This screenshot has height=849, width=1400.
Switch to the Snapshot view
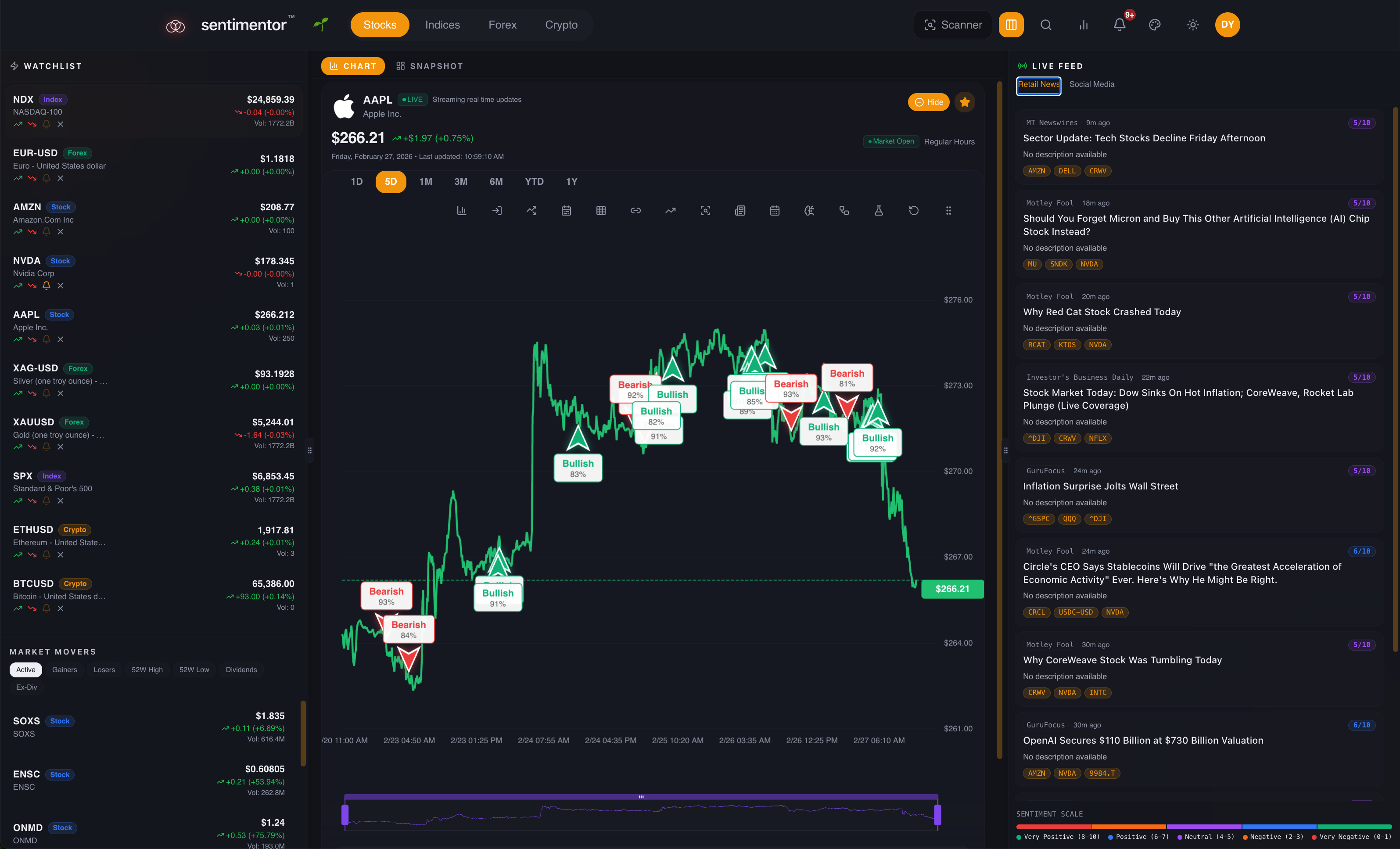click(x=430, y=66)
